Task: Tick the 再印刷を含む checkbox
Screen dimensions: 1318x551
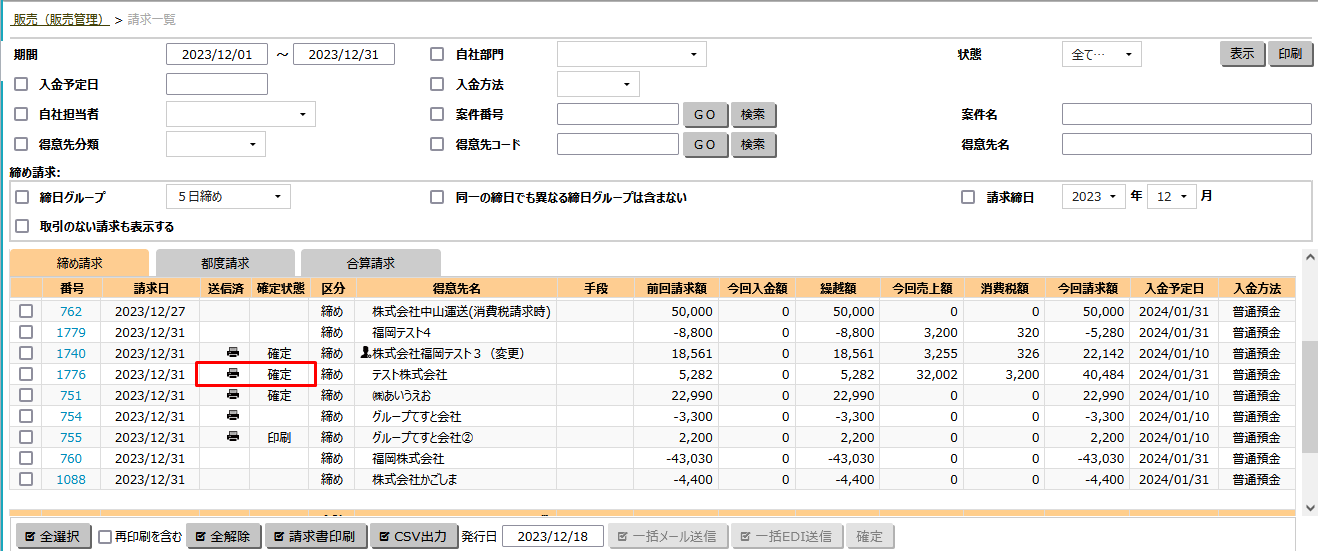Action: coord(105,537)
